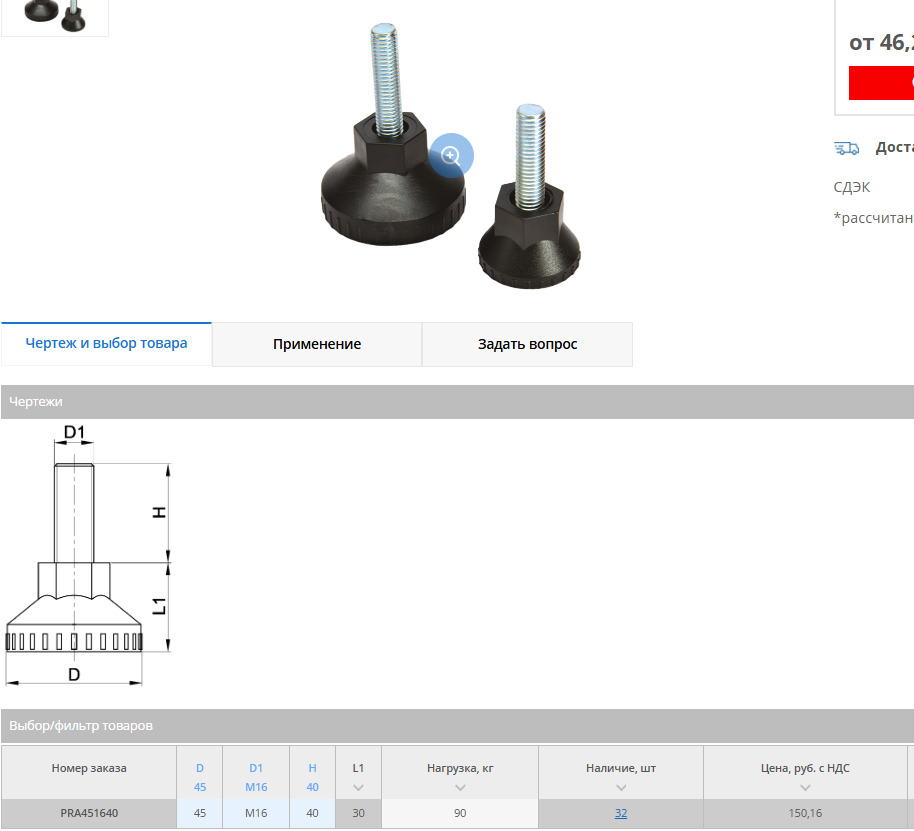Expand the Нагрузка, кг filter chevron
The image size is (914, 831).
point(460,787)
